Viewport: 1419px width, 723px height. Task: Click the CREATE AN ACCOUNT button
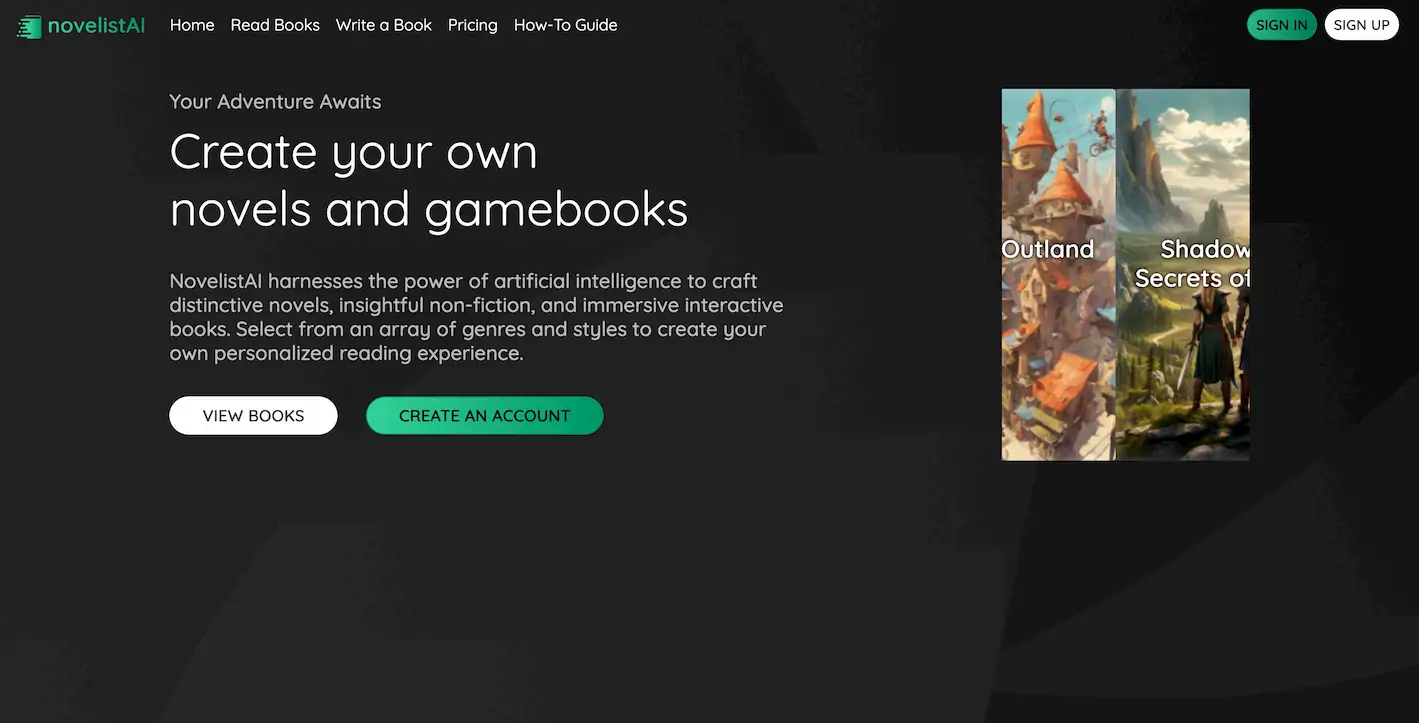[x=484, y=416]
